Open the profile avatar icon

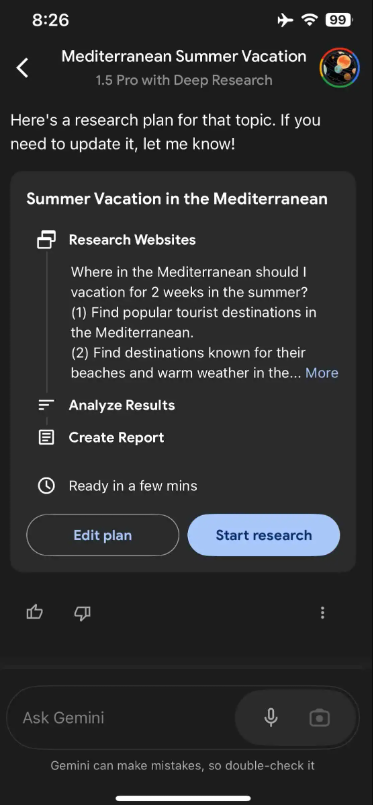click(339, 68)
